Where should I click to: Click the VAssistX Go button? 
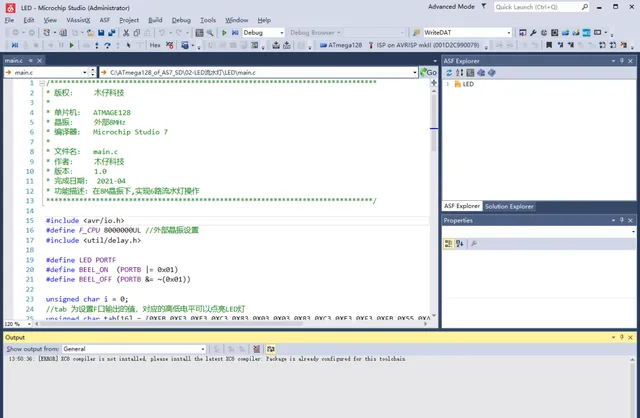(429, 72)
